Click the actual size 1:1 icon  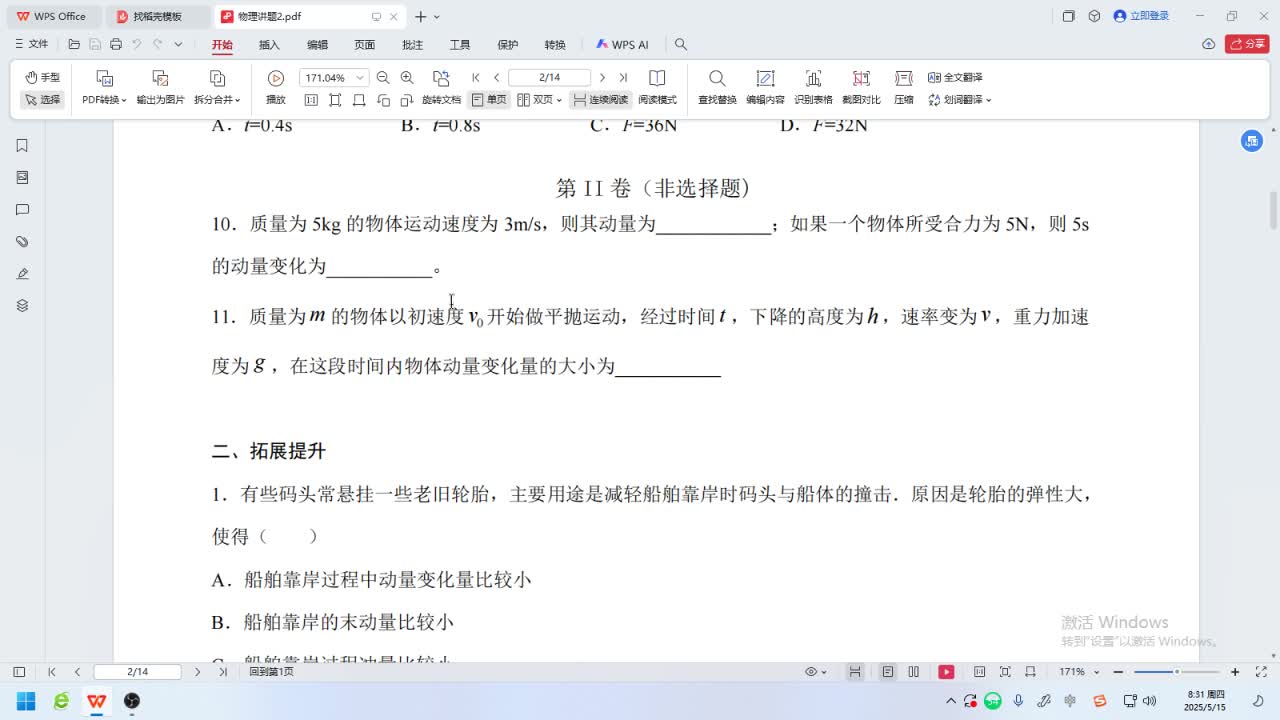tap(311, 100)
